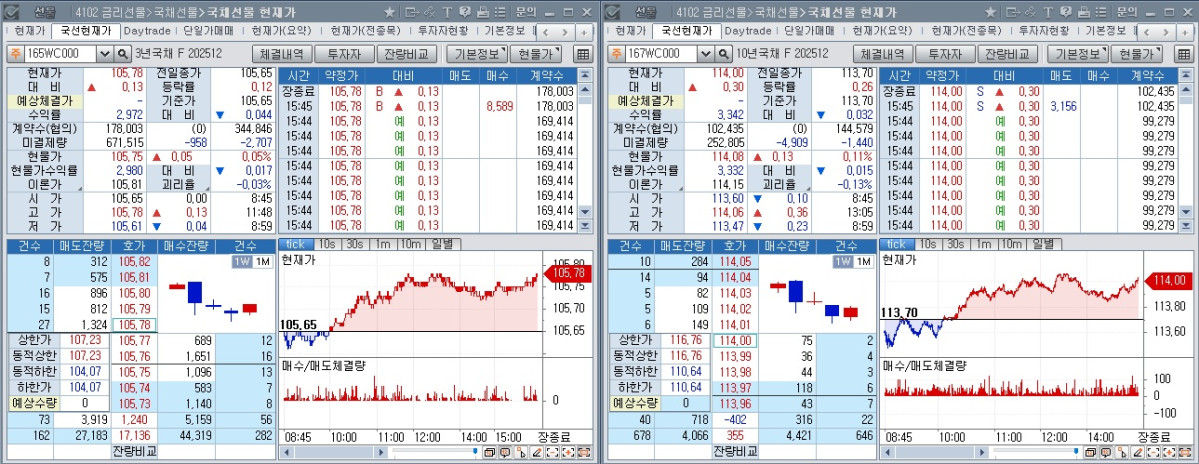Click the list menu icon in right window
Screen dimensions: 1199x464
(x=1100, y=12)
